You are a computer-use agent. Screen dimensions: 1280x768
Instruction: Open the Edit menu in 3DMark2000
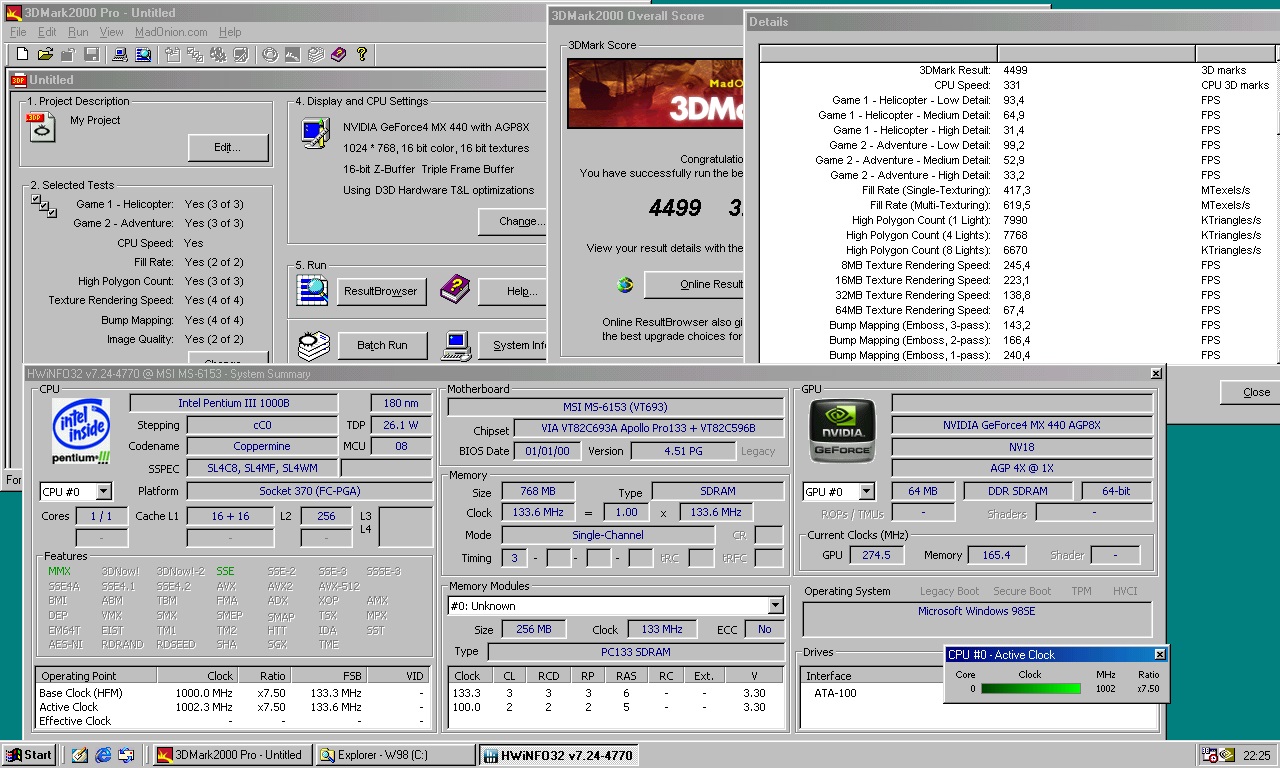click(47, 32)
